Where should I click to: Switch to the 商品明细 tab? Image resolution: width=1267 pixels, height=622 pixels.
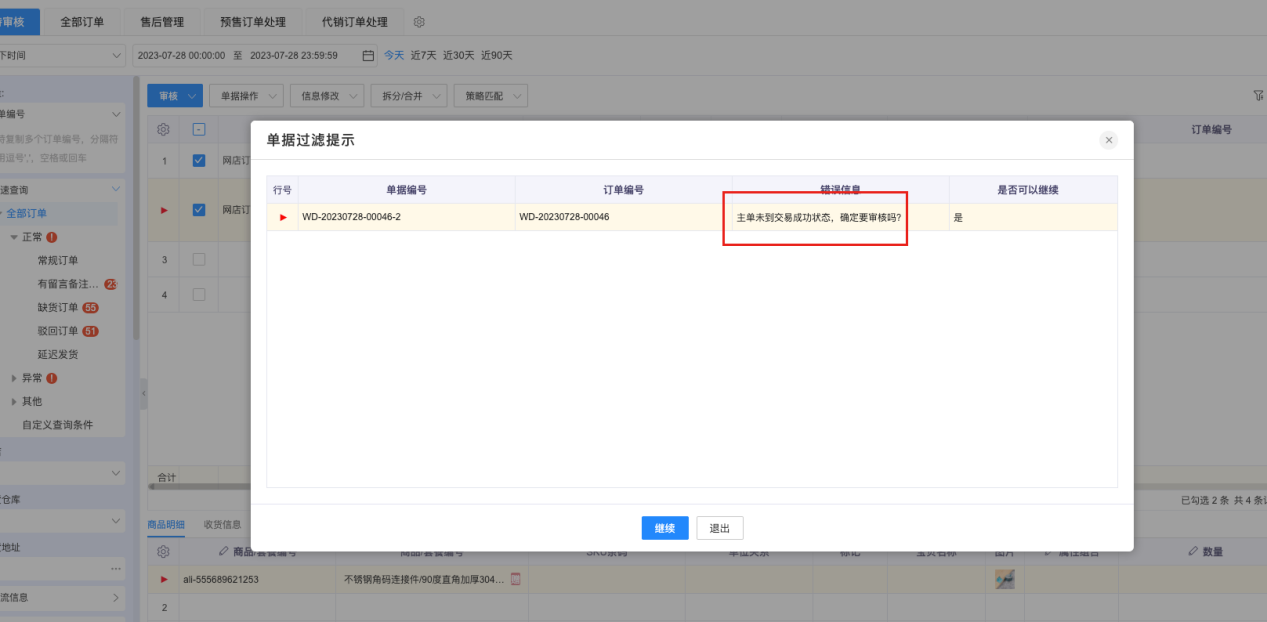pos(166,524)
